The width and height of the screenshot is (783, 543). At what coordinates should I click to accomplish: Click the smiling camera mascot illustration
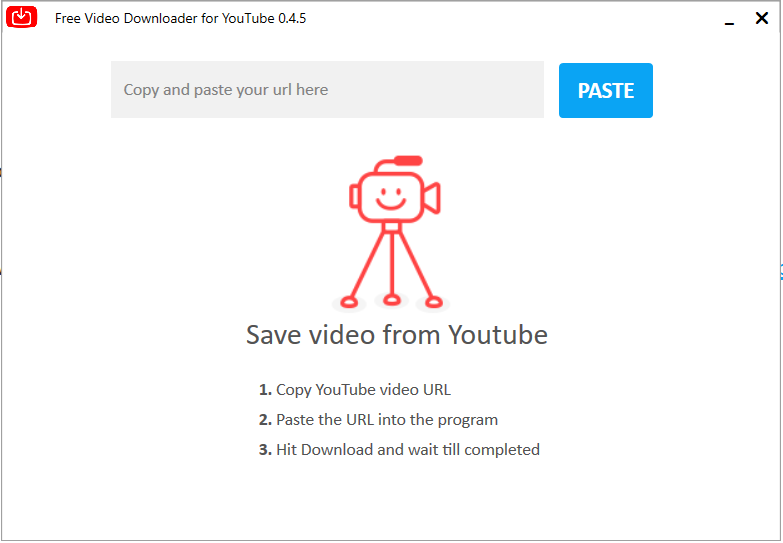(x=392, y=232)
